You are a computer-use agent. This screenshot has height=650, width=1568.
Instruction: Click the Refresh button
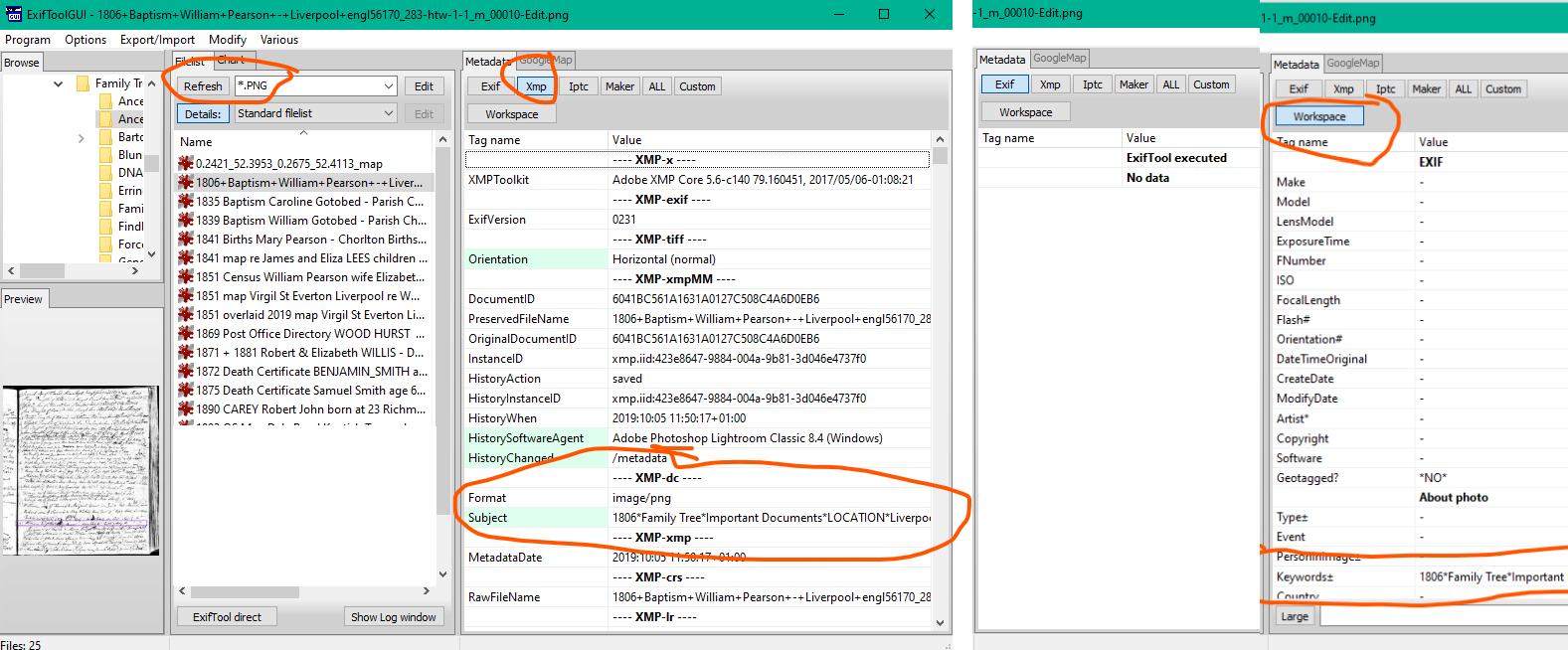(203, 86)
